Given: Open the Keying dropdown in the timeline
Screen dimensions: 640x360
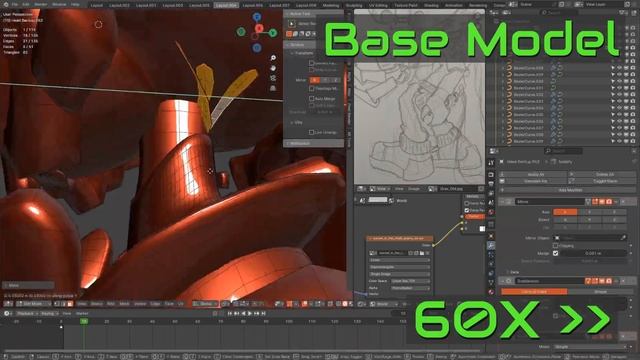Looking at the screenshot, I should pos(48,313).
